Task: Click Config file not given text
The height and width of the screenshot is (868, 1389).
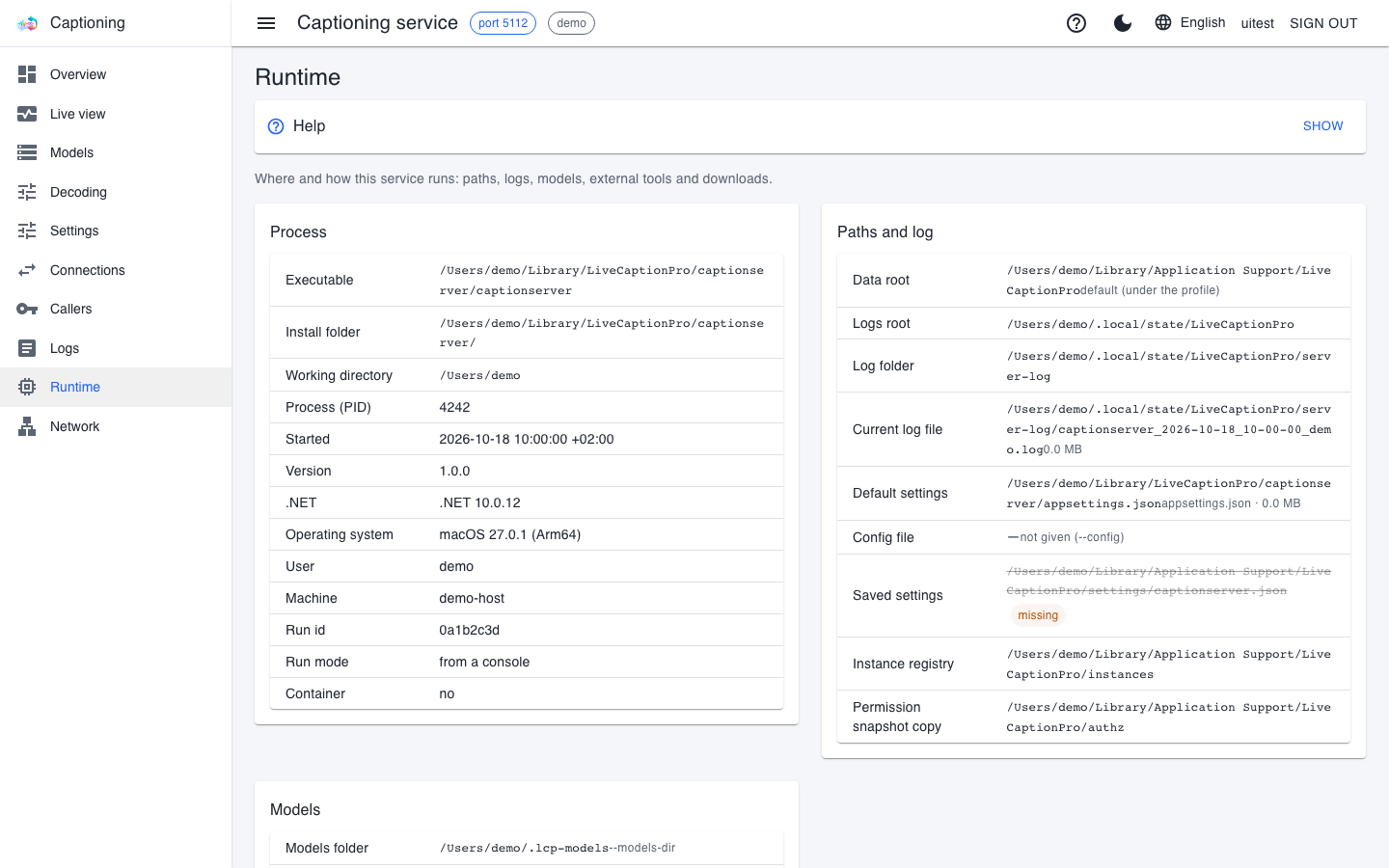Action: pyautogui.click(x=1072, y=537)
